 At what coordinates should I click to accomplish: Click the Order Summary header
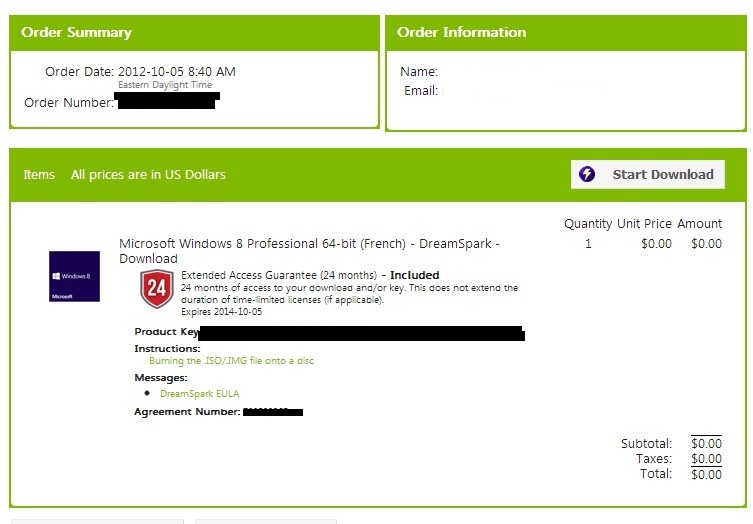(x=76, y=32)
